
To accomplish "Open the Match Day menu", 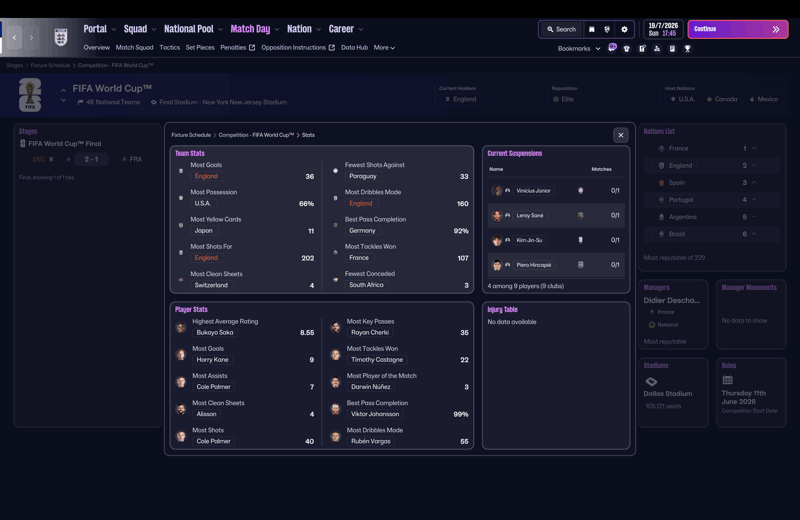I will (x=250, y=29).
